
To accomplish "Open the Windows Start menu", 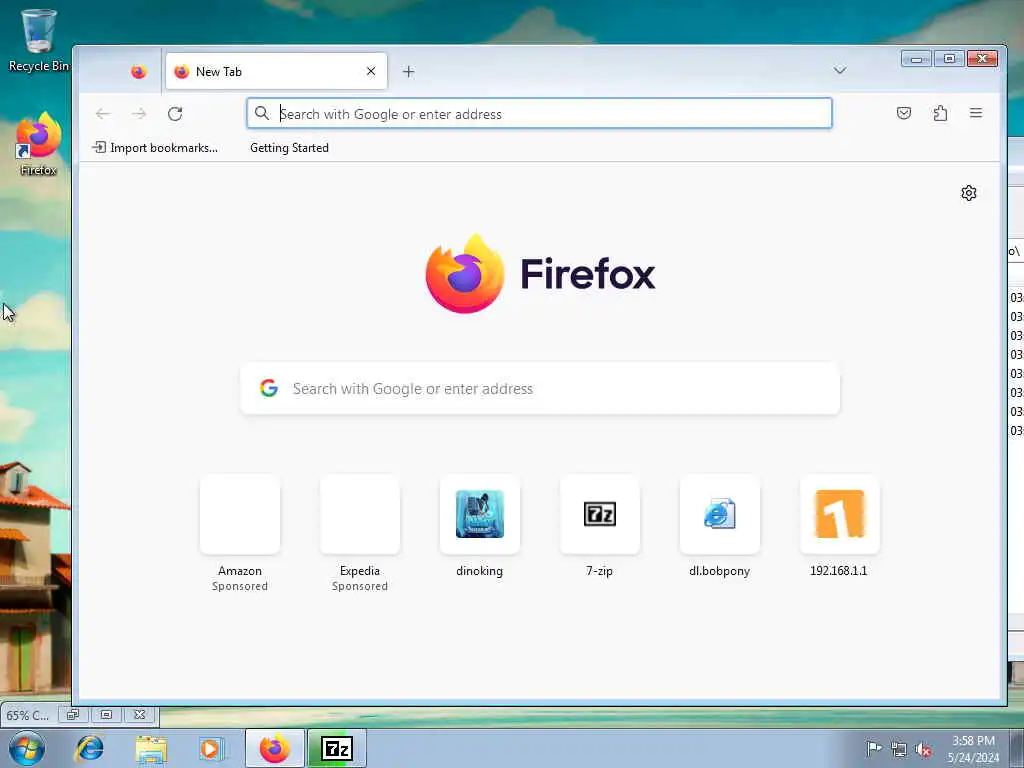I will tap(27, 748).
